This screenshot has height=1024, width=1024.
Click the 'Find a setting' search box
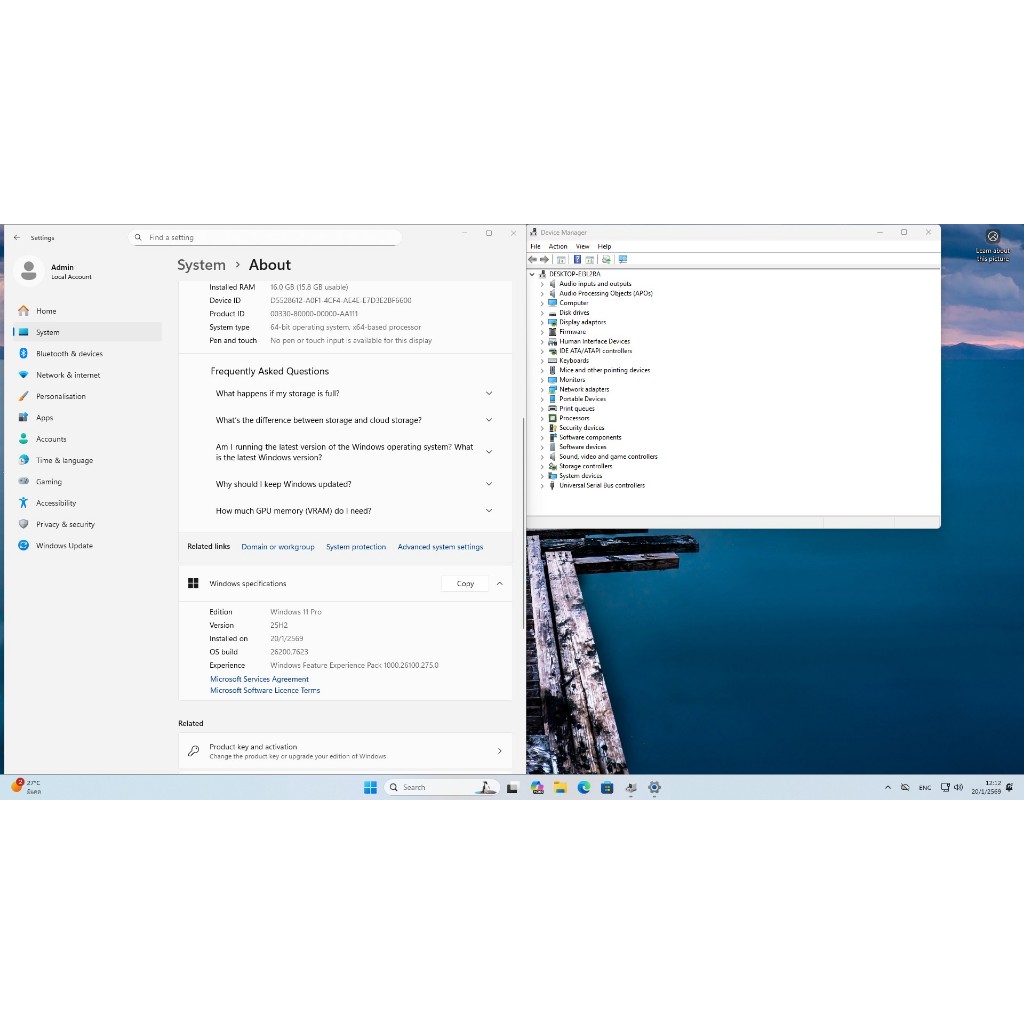(268, 238)
